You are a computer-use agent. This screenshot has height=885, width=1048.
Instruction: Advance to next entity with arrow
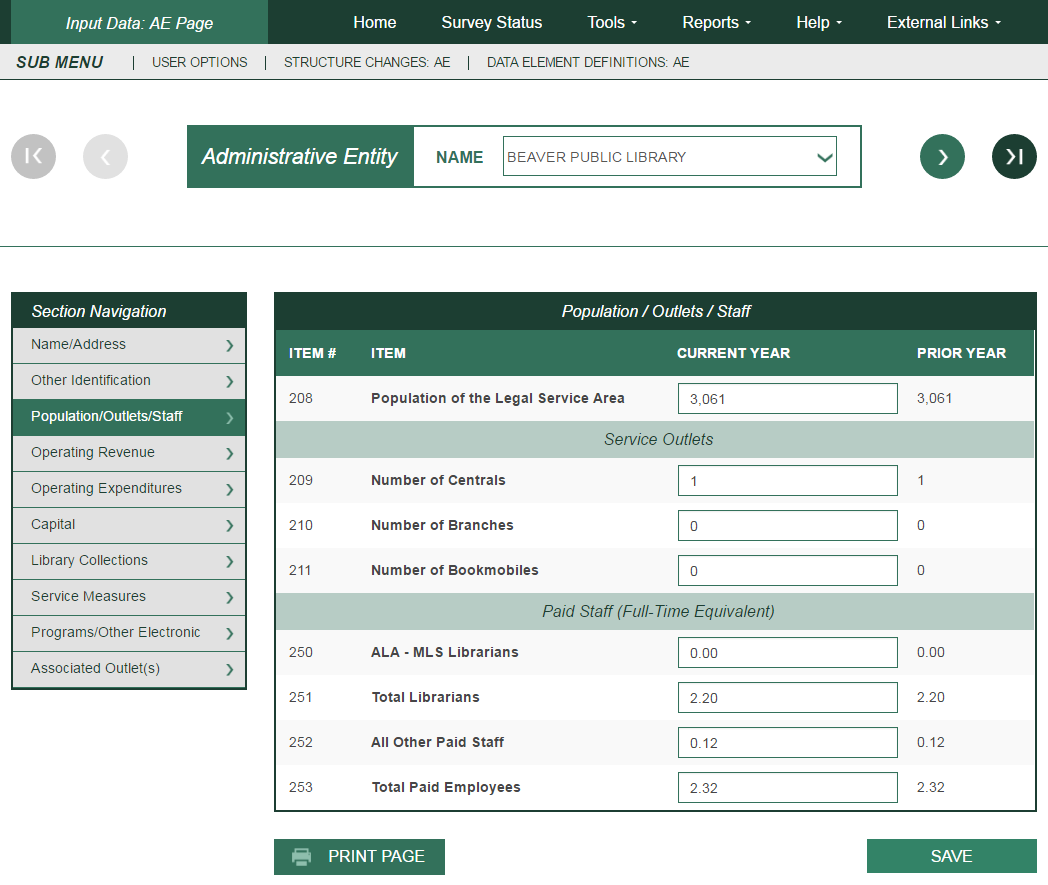coord(942,156)
